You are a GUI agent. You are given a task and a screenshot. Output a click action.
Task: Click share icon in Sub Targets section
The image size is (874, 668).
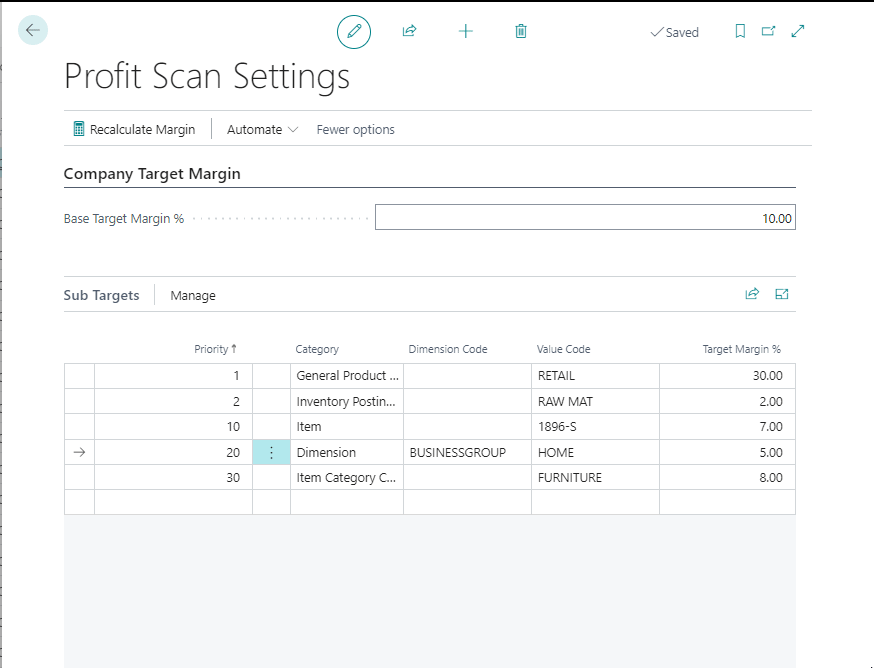752,294
